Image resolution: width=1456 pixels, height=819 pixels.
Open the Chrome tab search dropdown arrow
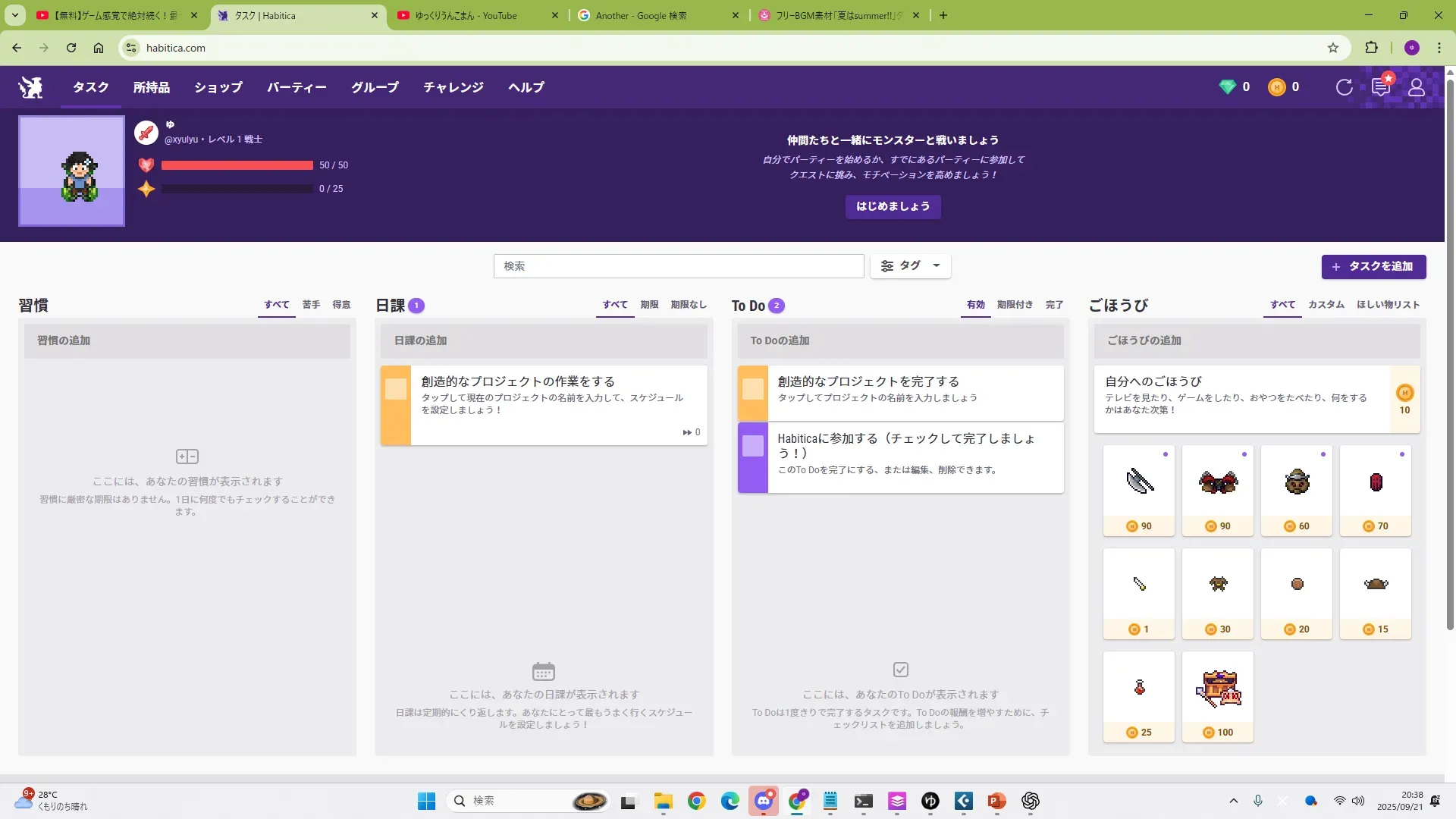[x=14, y=15]
